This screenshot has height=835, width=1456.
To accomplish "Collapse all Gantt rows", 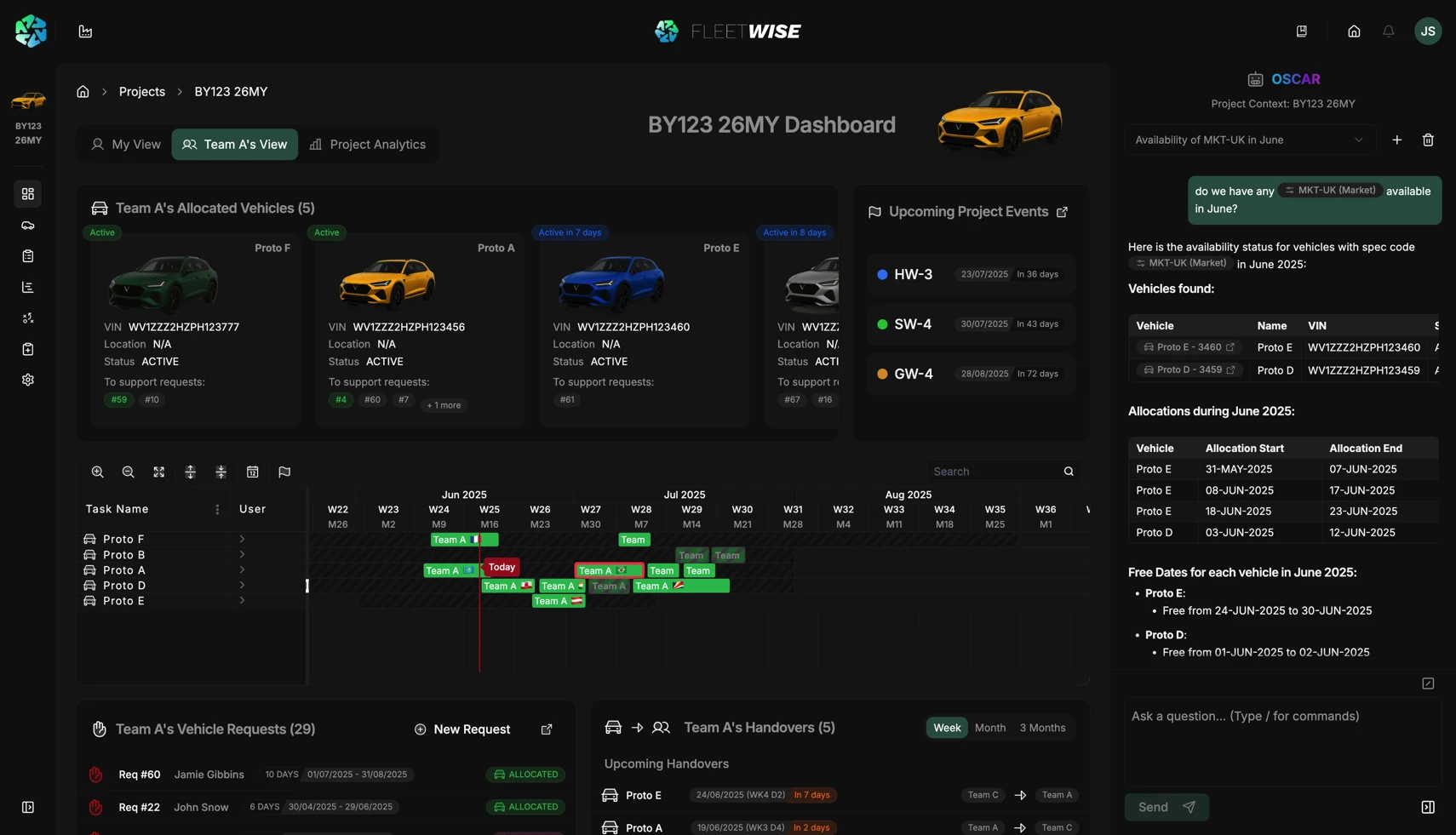I will click(221, 472).
